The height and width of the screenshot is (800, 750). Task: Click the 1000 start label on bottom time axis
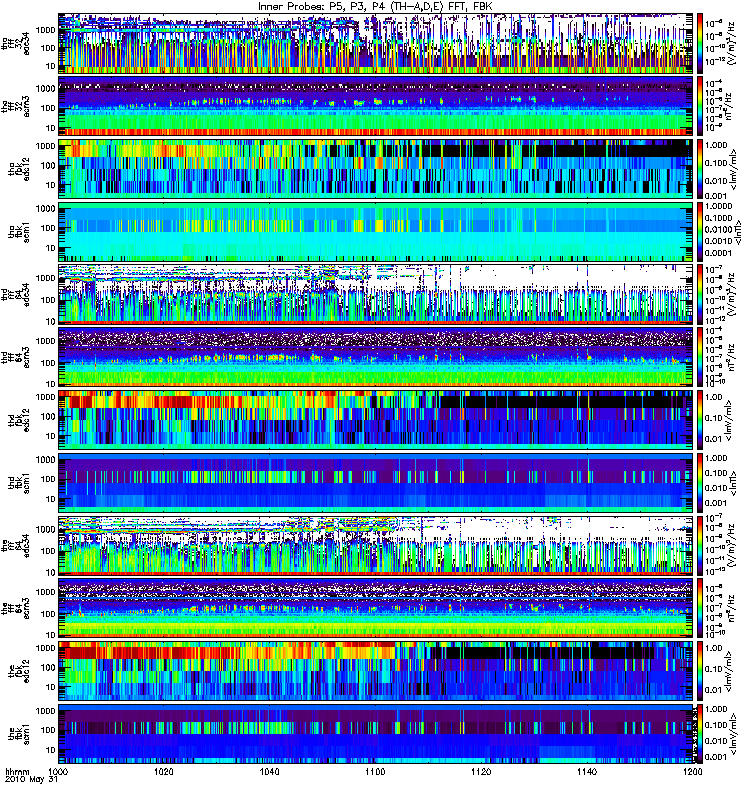59,771
